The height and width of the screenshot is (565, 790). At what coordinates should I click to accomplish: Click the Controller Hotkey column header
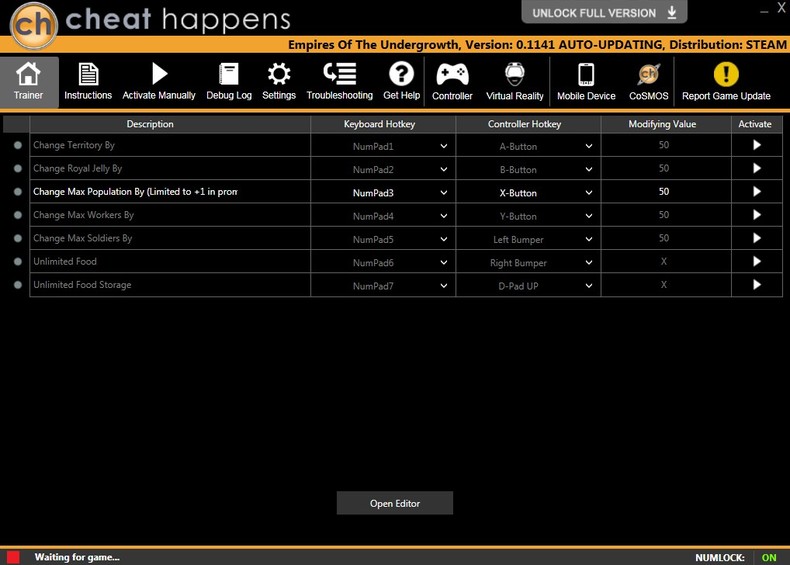pyautogui.click(x=528, y=124)
